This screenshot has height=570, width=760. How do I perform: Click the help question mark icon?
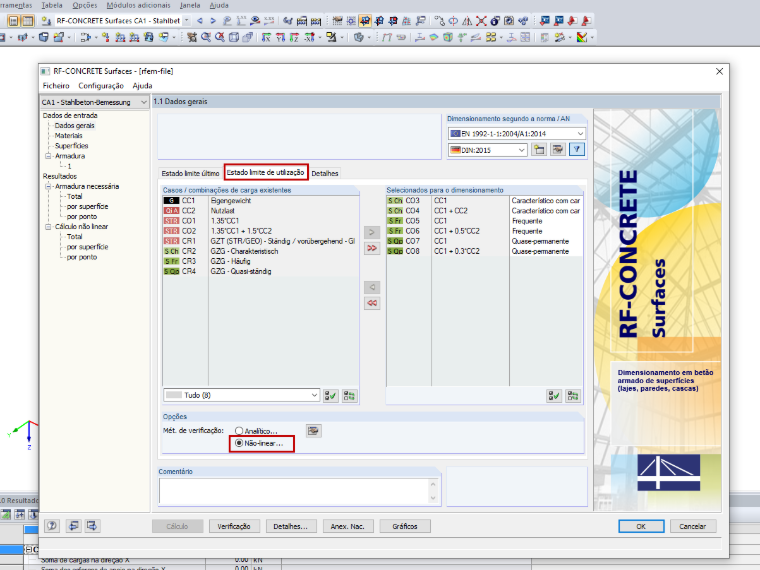click(x=52, y=526)
